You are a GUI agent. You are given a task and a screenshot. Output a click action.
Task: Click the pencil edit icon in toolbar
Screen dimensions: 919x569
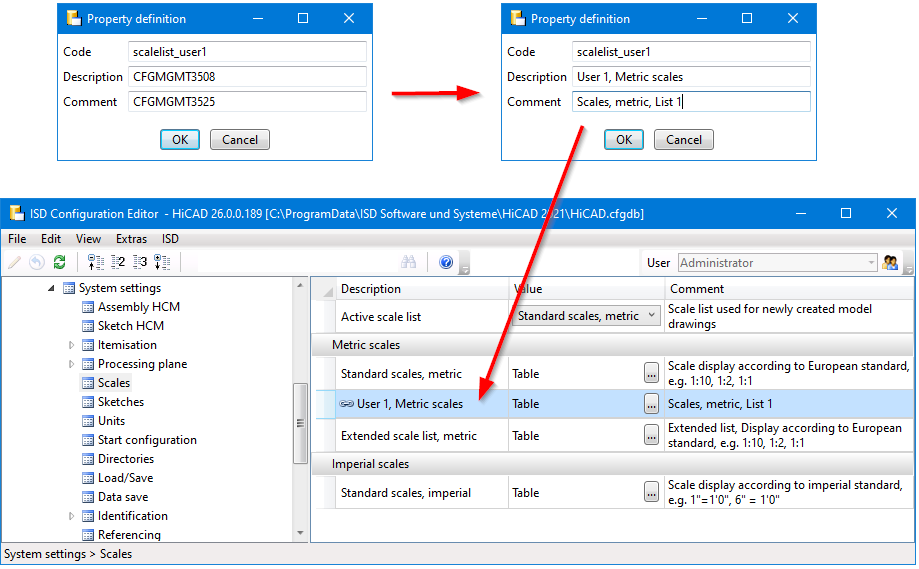coord(15,263)
